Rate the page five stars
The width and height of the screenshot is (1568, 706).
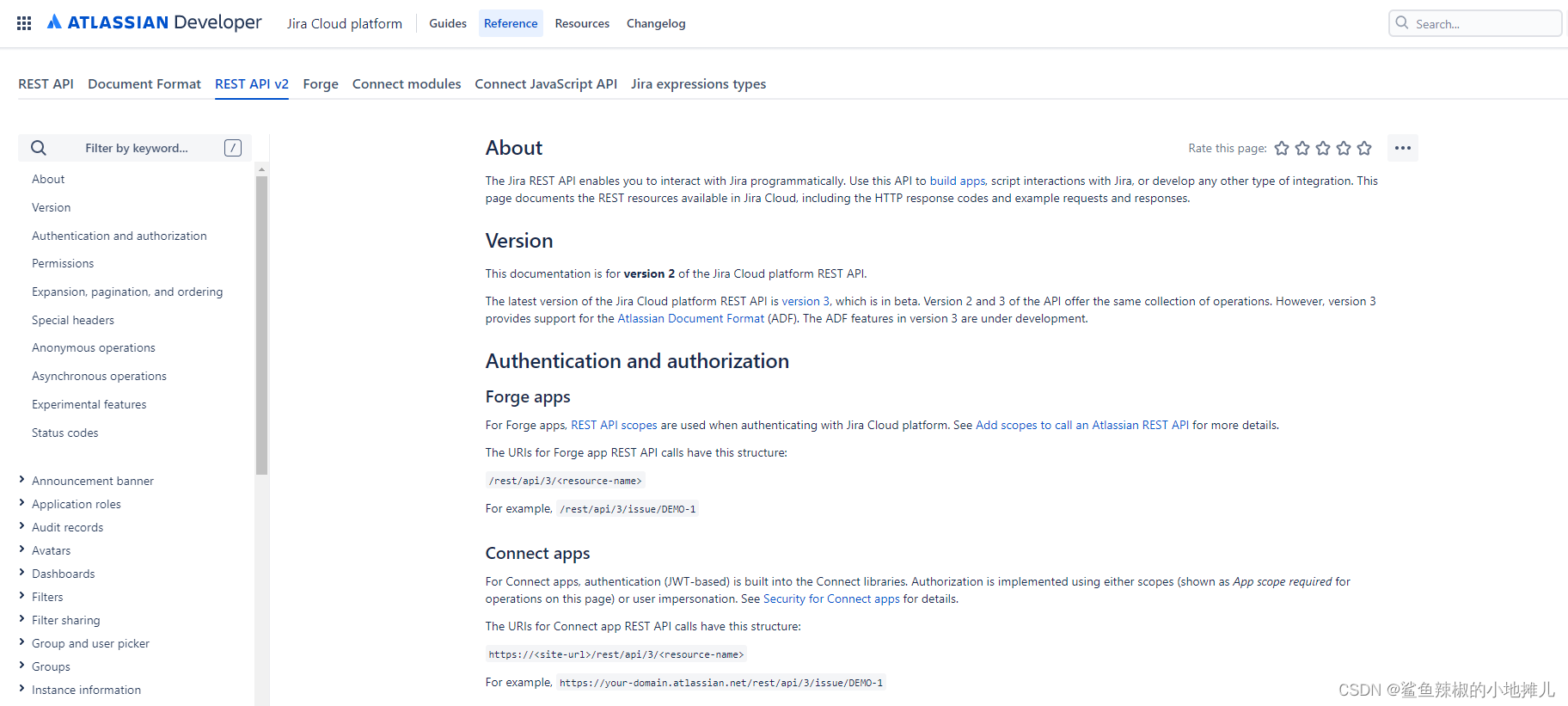click(1364, 148)
